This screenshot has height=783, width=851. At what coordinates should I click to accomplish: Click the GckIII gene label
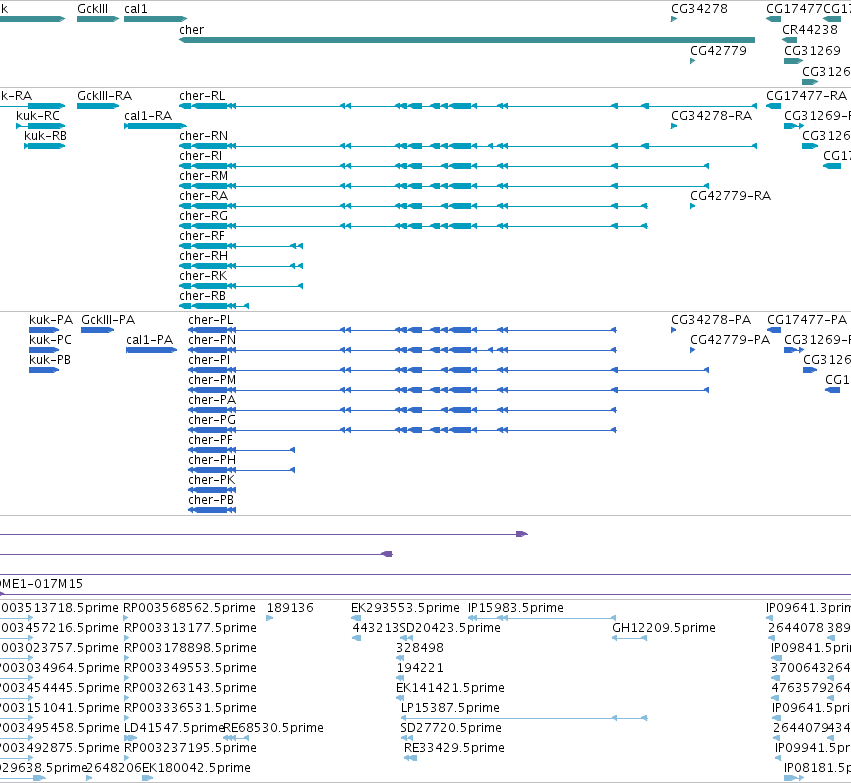pyautogui.click(x=93, y=9)
